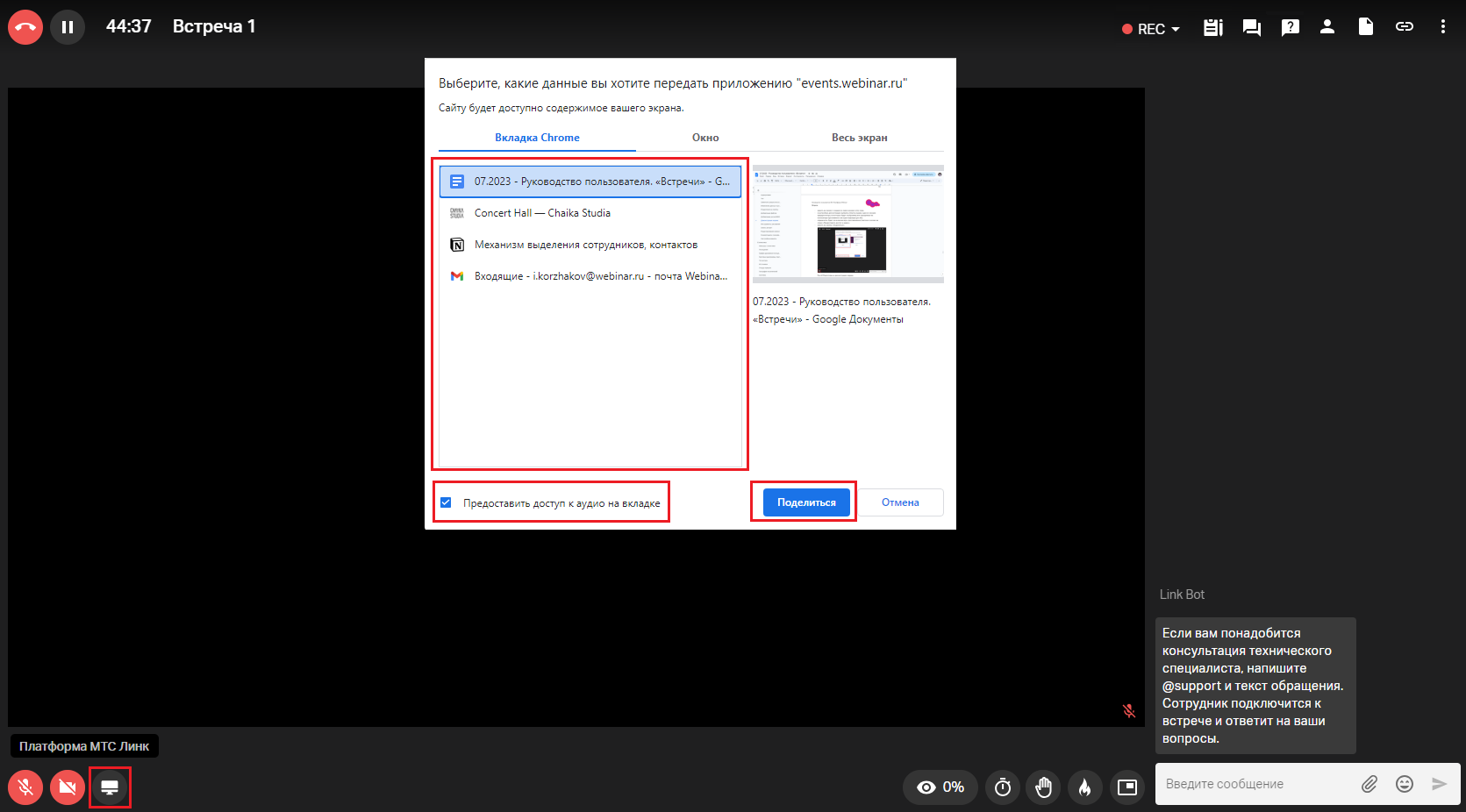
Task: Click the 44:37 meeting timer
Action: [129, 26]
